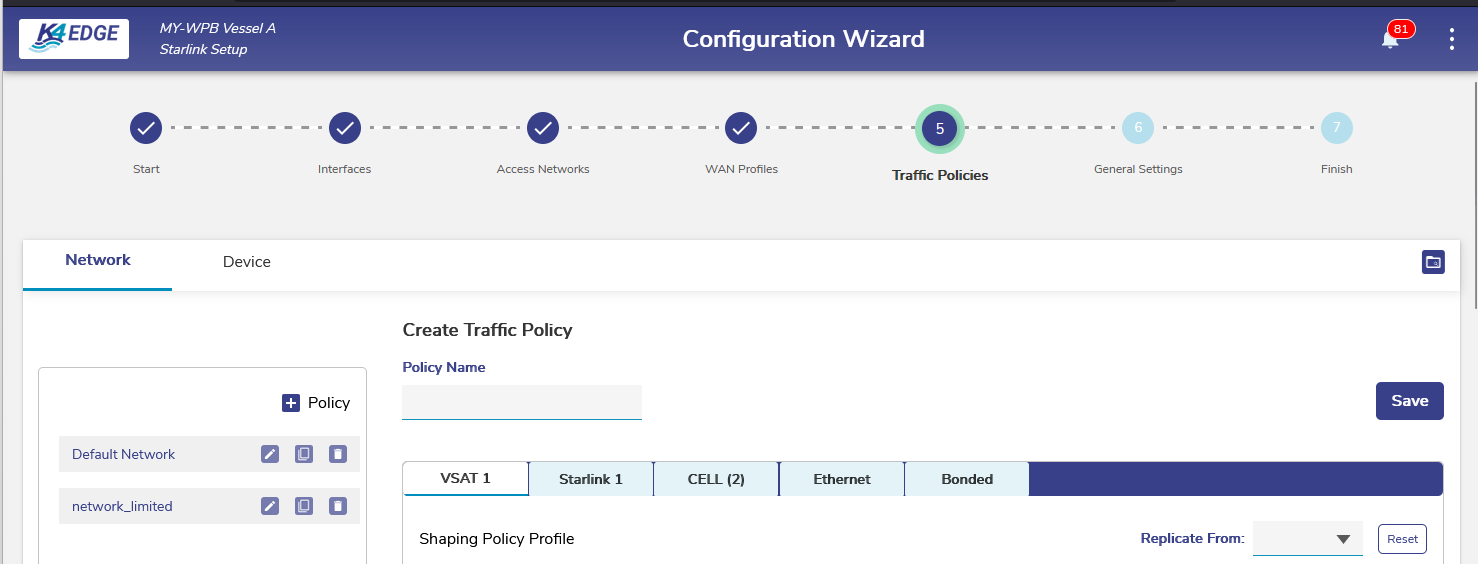Image resolution: width=1478 pixels, height=564 pixels.
Task: Click the Policy Name input field
Action: click(x=521, y=402)
